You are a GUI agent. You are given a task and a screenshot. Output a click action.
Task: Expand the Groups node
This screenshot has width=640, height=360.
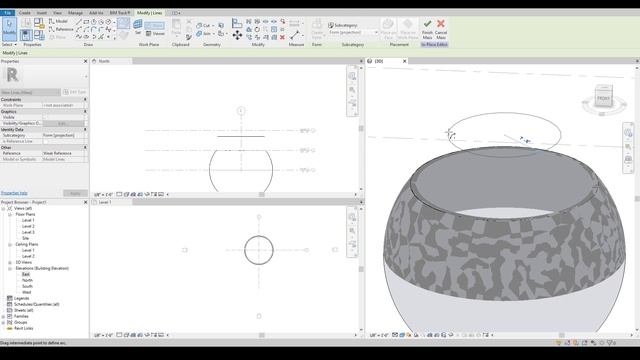(3, 322)
